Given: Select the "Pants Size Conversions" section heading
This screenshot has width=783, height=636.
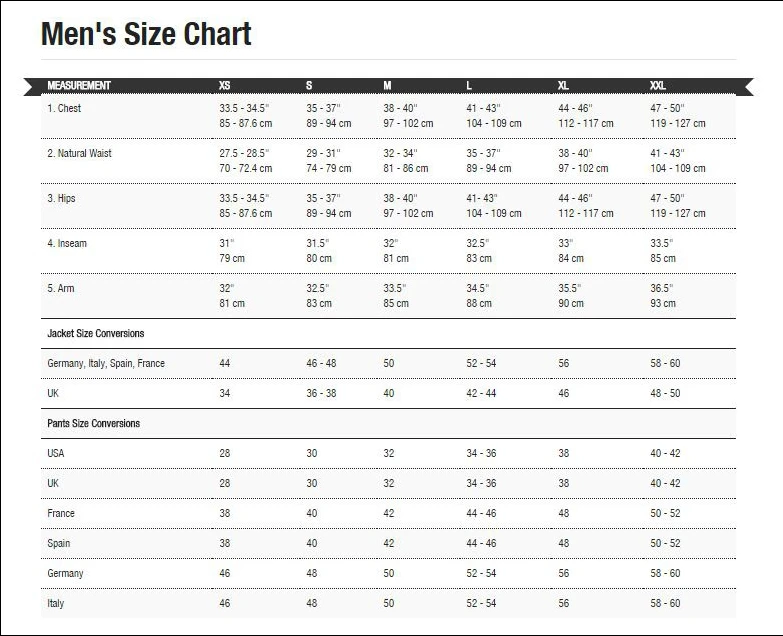Looking at the screenshot, I should (94, 423).
